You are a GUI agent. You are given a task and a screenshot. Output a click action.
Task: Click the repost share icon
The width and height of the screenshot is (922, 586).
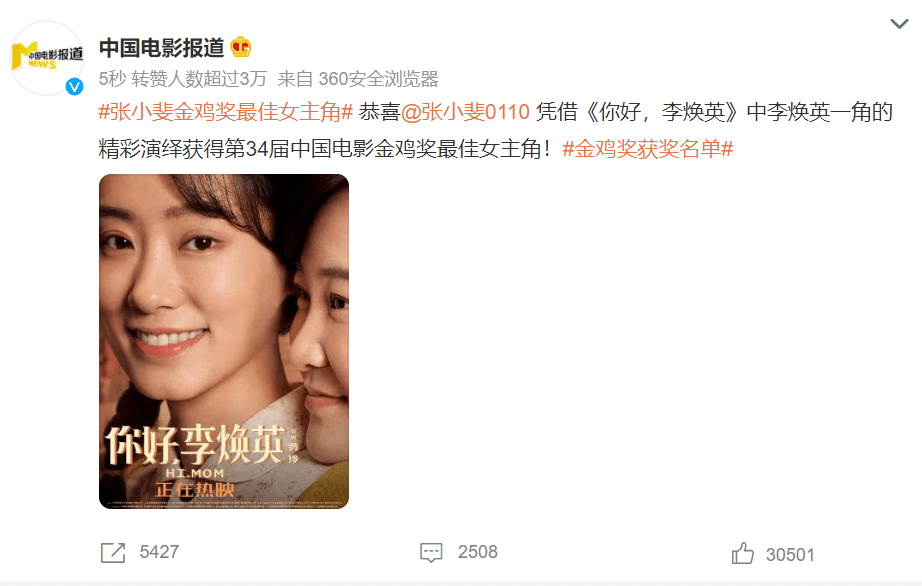pyautogui.click(x=113, y=552)
